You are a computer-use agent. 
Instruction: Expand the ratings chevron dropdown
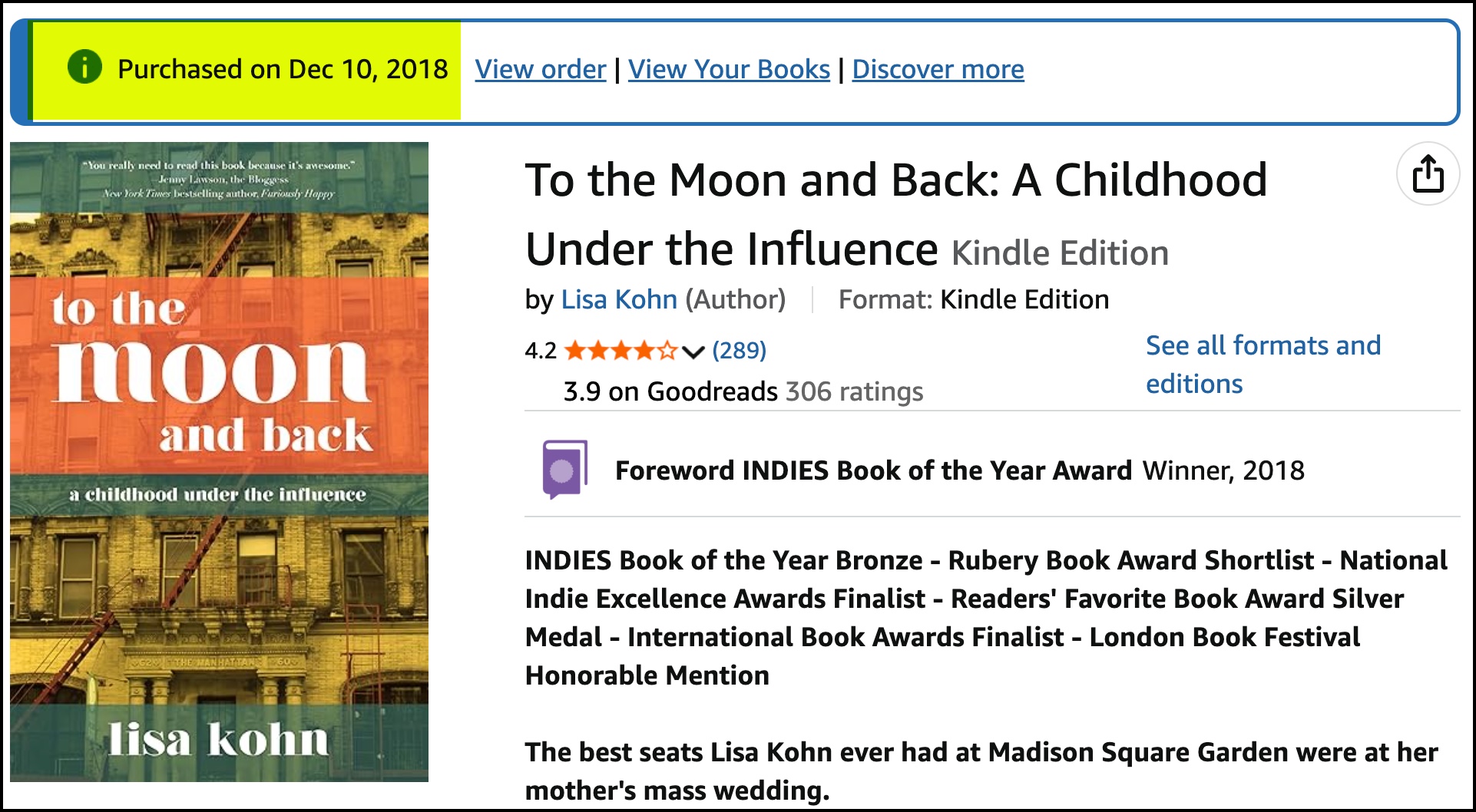point(693,352)
